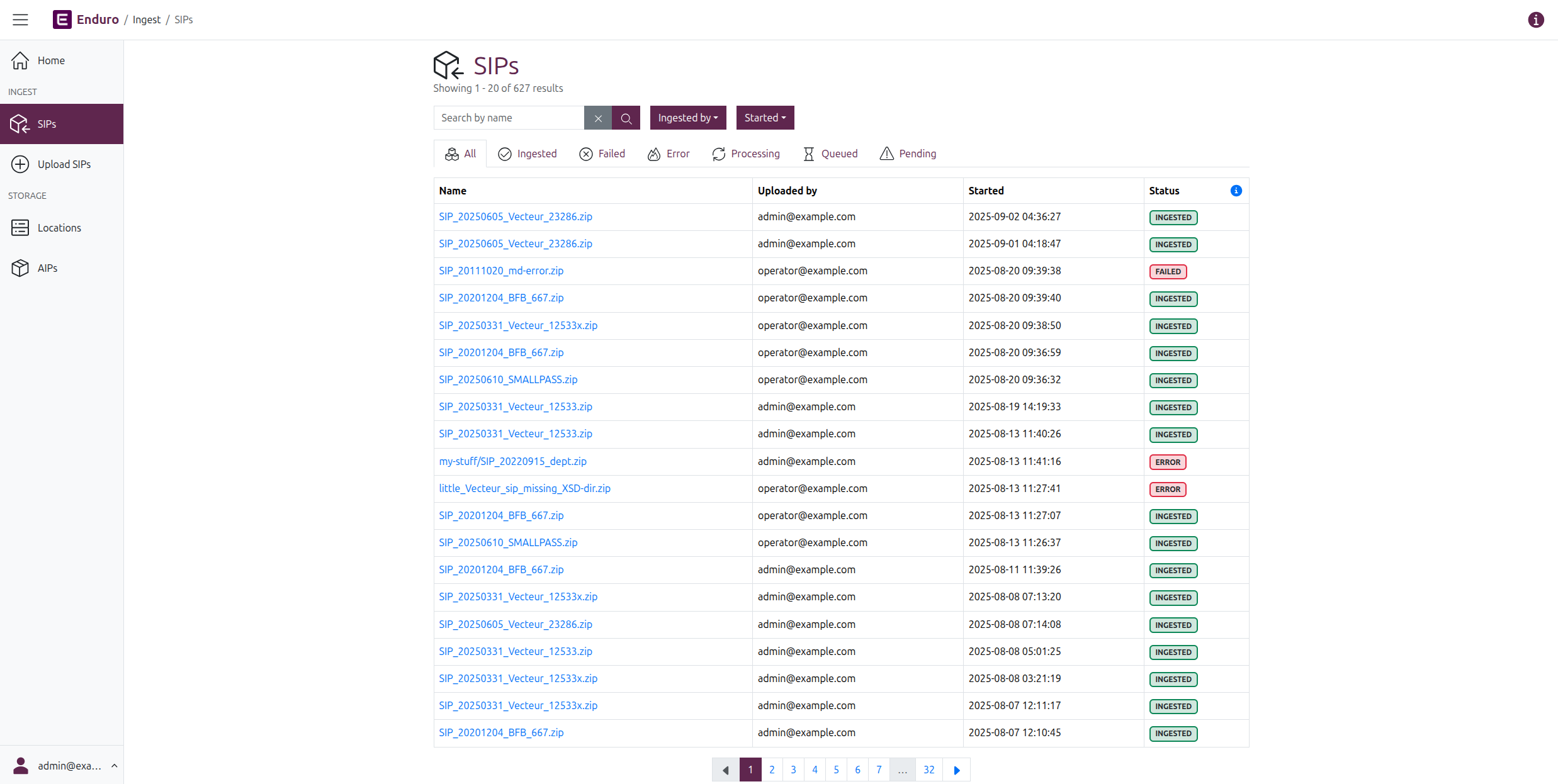This screenshot has width=1558, height=784.
Task: Go to next page arrow
Action: coord(956,770)
